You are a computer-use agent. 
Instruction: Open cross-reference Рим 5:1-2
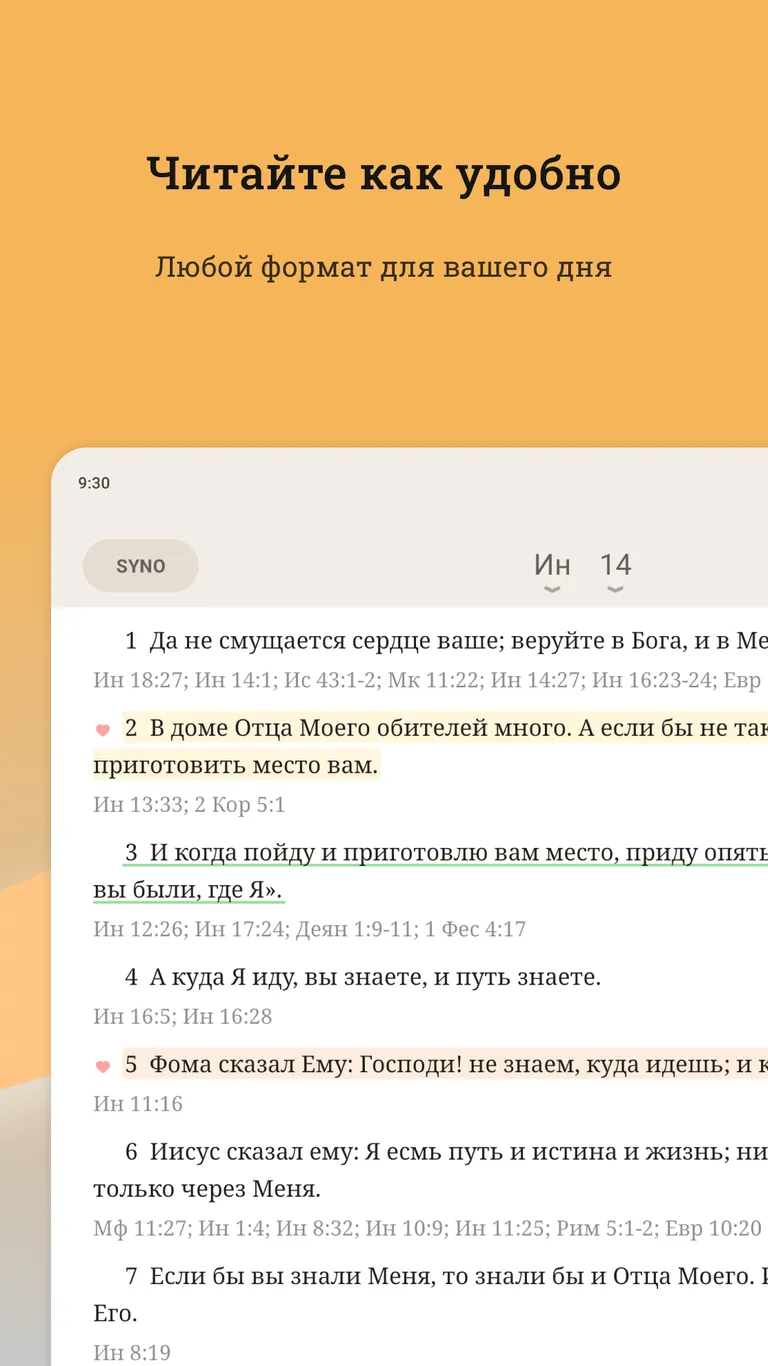[x=605, y=1228]
